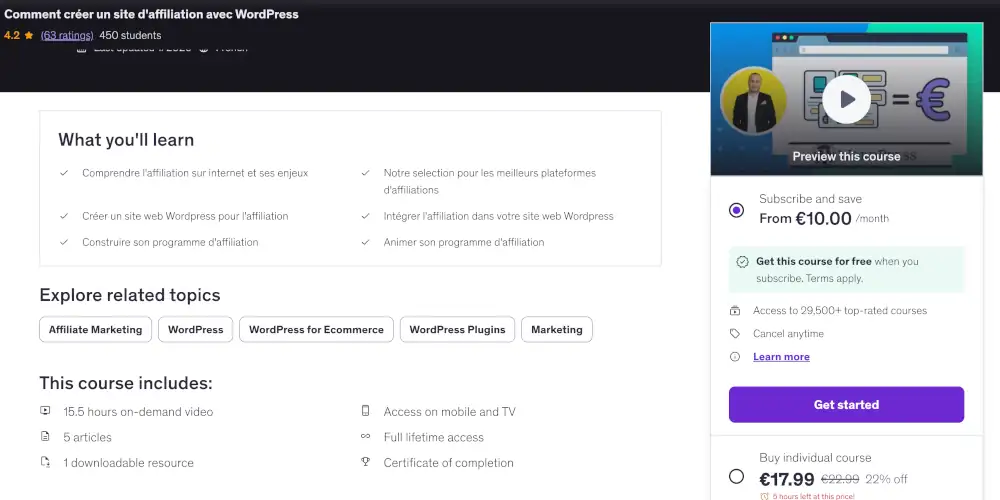Open the 63 ratings link

[67, 35]
